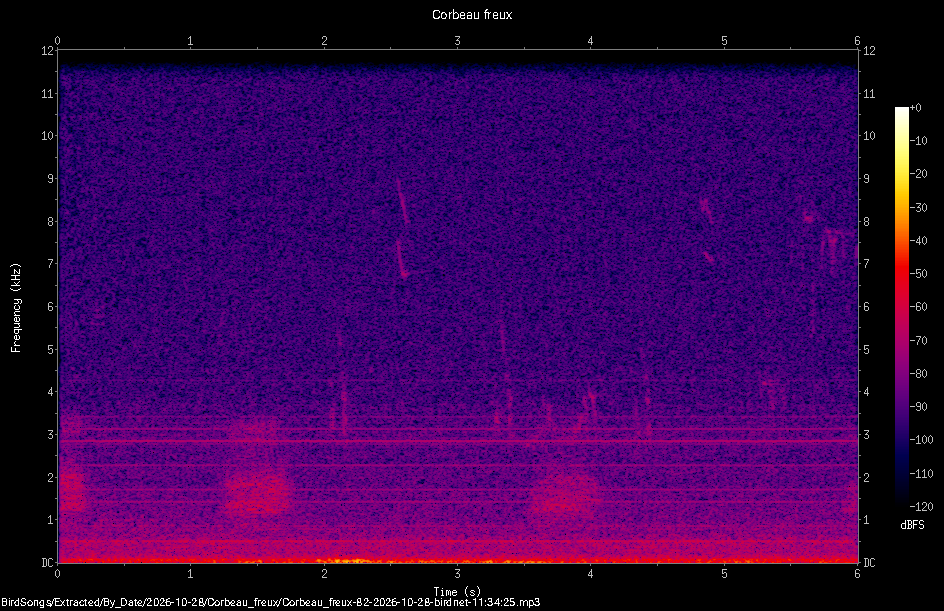Click '9' on the right frequency axis
The width and height of the screenshot is (944, 611).
(866, 179)
